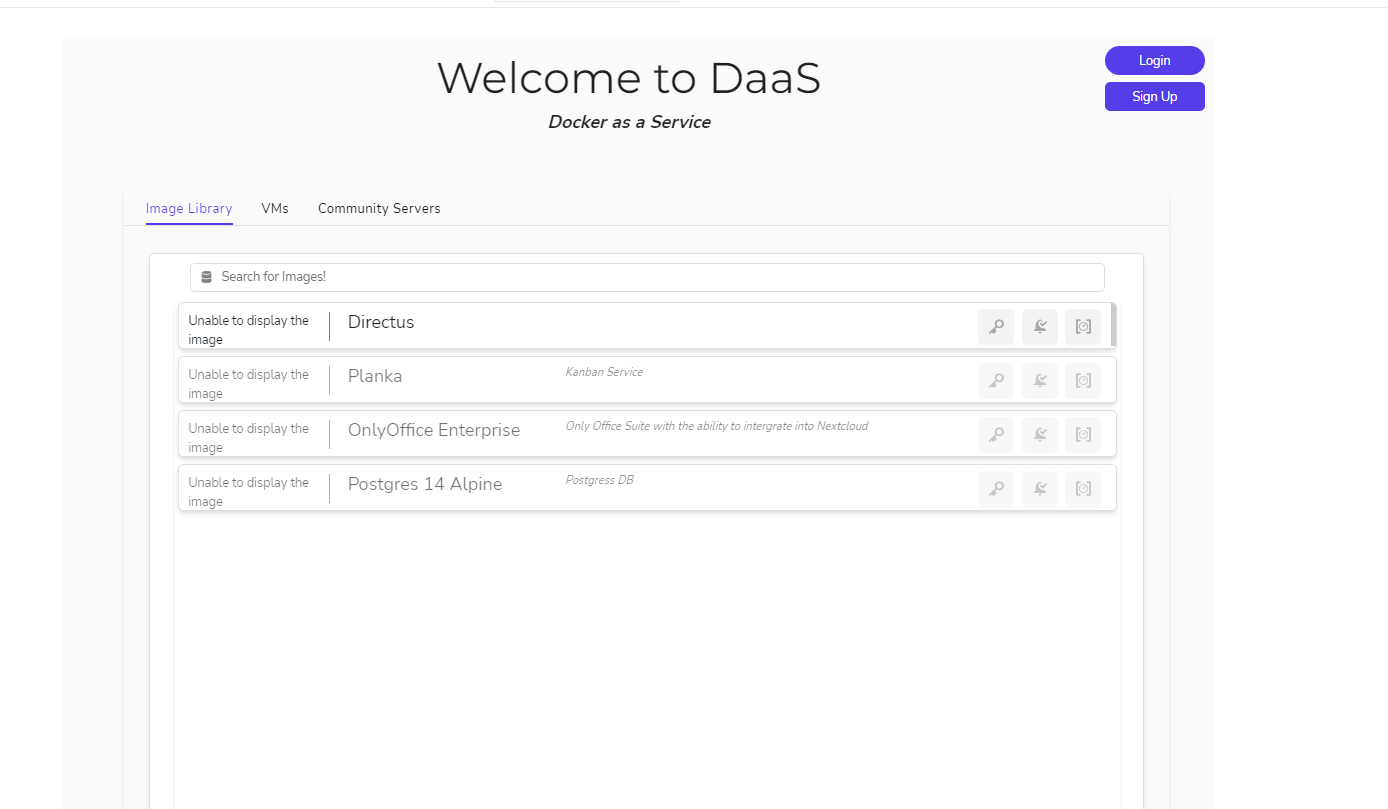Viewport: 1388px width, 809px height.
Task: Click the key icon in the Directus row
Action: (996, 327)
